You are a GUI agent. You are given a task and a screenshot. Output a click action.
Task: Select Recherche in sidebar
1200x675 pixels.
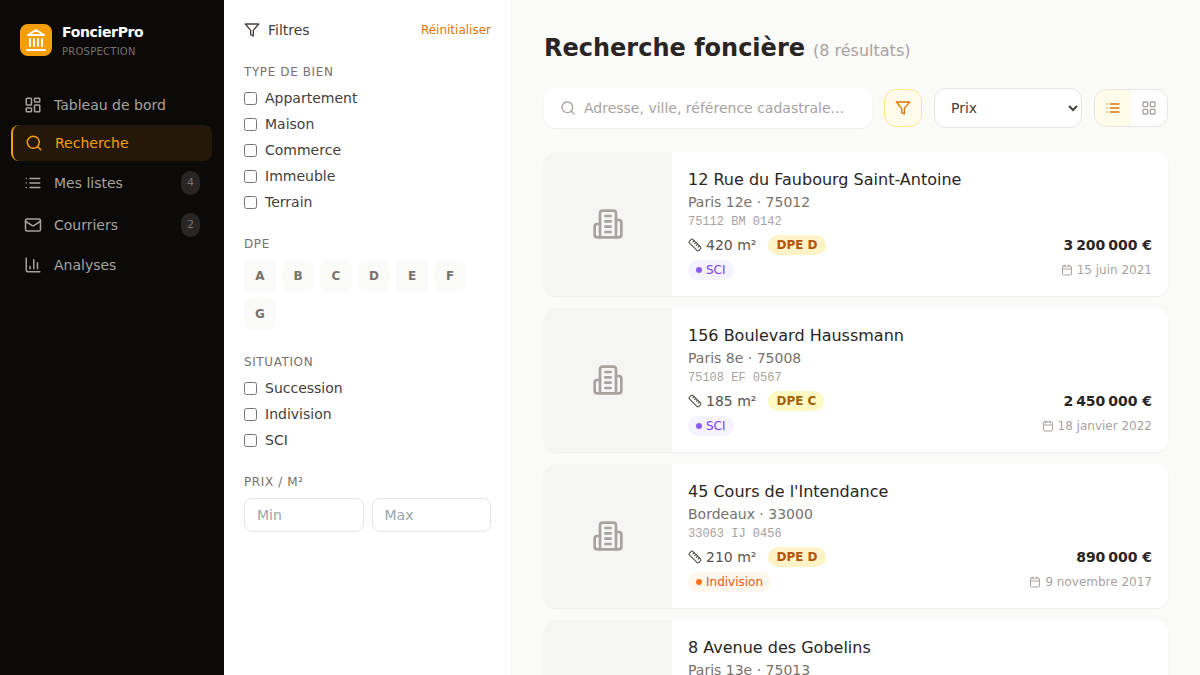coord(111,143)
